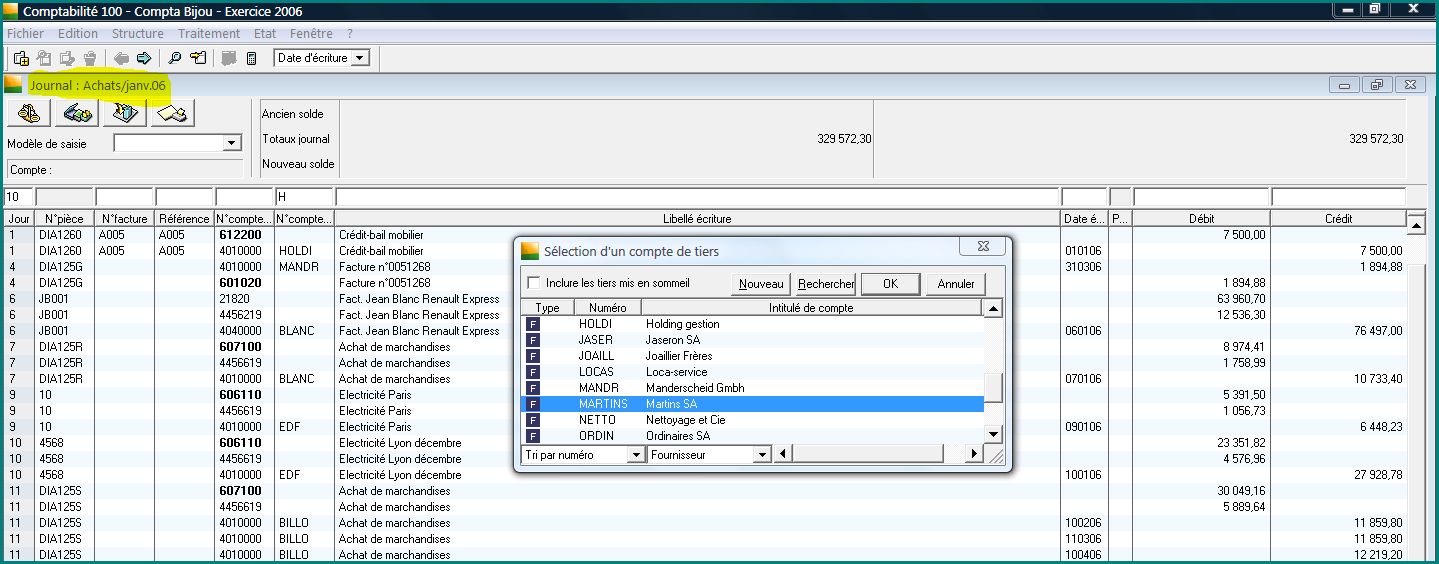The width and height of the screenshot is (1439, 564).
Task: Select the 'Martins SA' row
Action: click(x=753, y=404)
